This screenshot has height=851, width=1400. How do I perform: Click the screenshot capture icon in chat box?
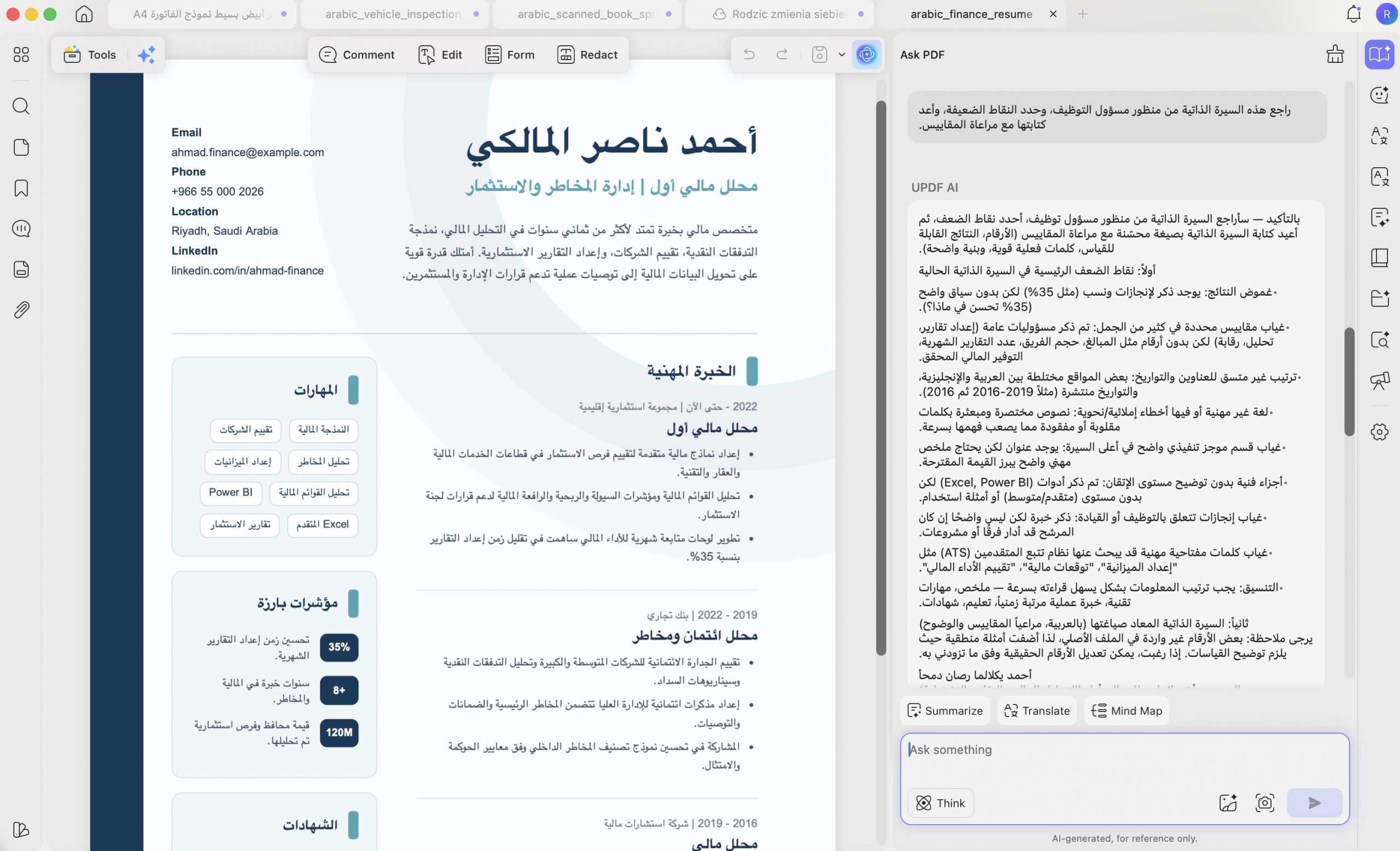(x=1264, y=803)
